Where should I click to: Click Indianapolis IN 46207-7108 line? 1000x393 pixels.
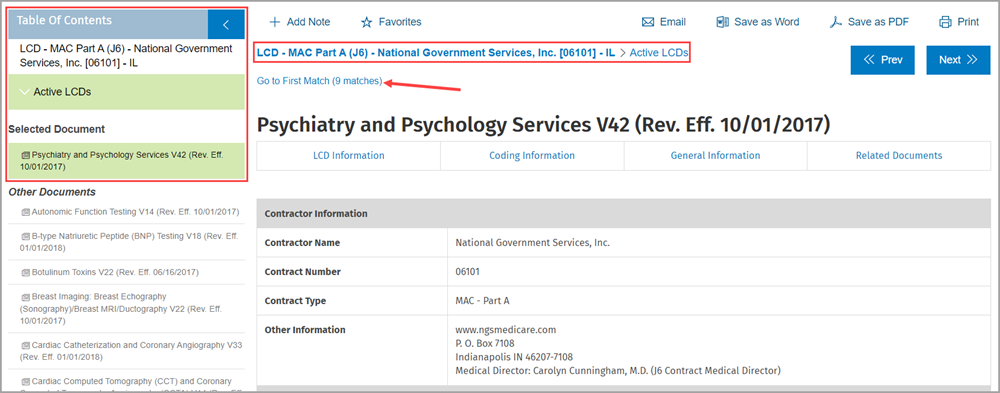514,357
